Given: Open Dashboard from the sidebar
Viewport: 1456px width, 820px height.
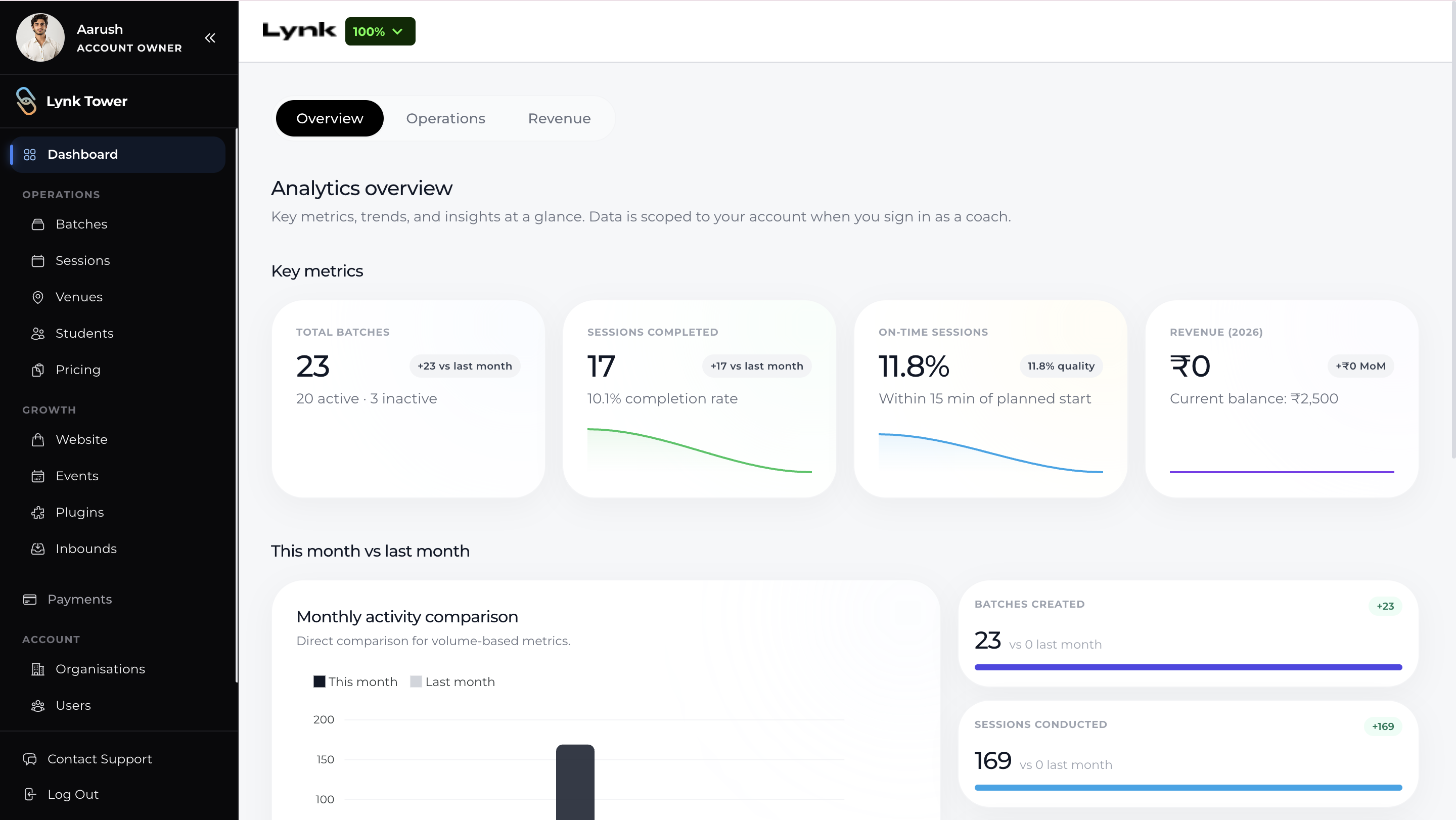Looking at the screenshot, I should 118,154.
